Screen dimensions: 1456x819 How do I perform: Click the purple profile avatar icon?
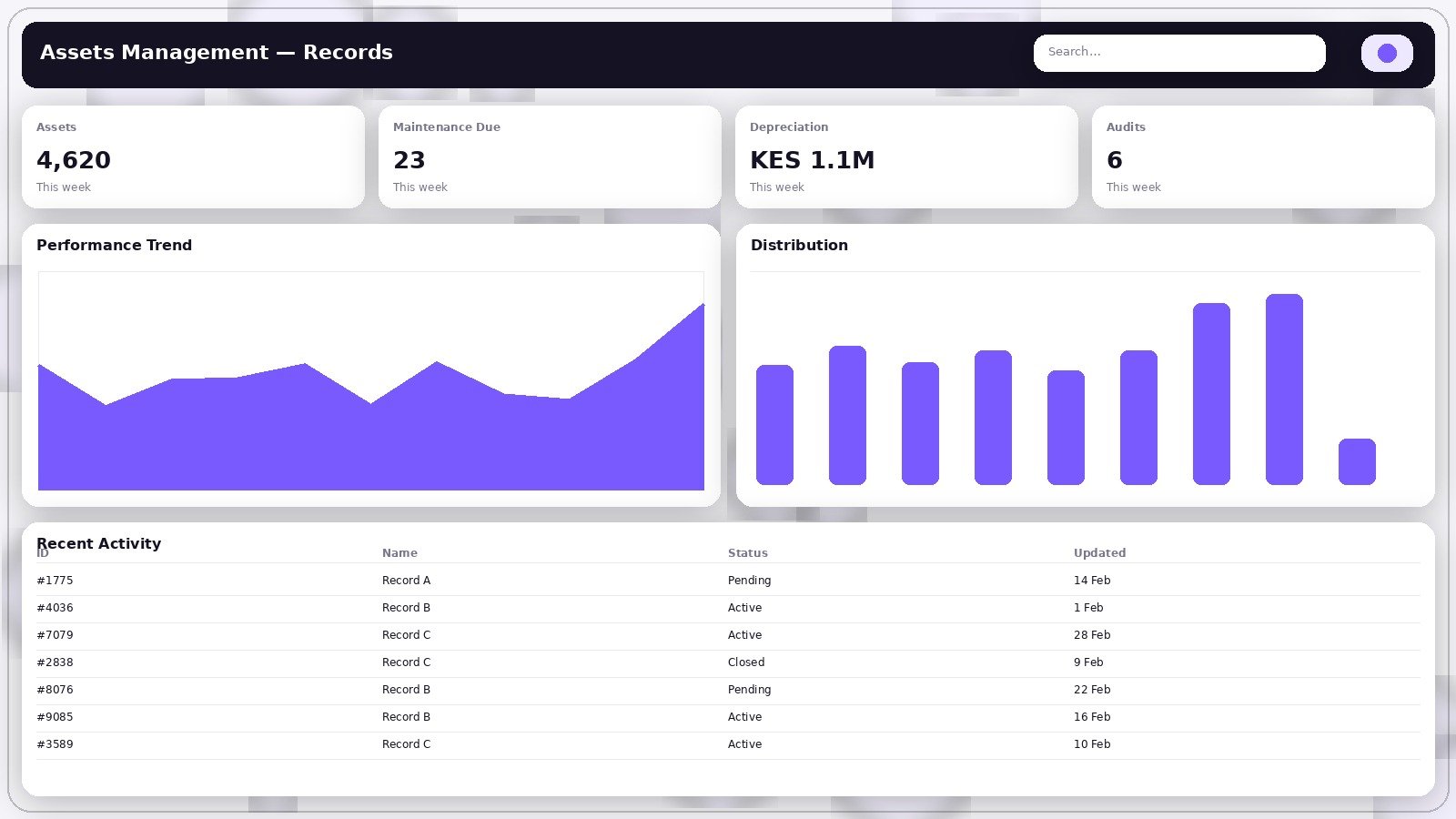pyautogui.click(x=1386, y=53)
